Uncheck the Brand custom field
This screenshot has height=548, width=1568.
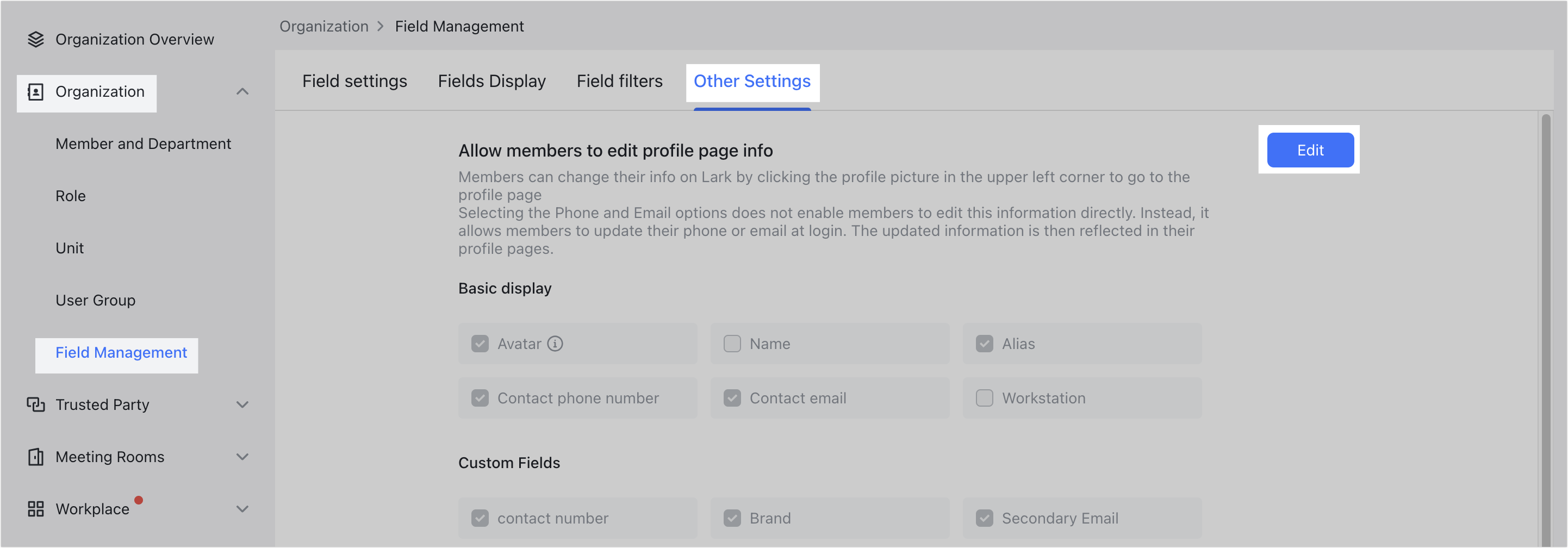(x=732, y=518)
